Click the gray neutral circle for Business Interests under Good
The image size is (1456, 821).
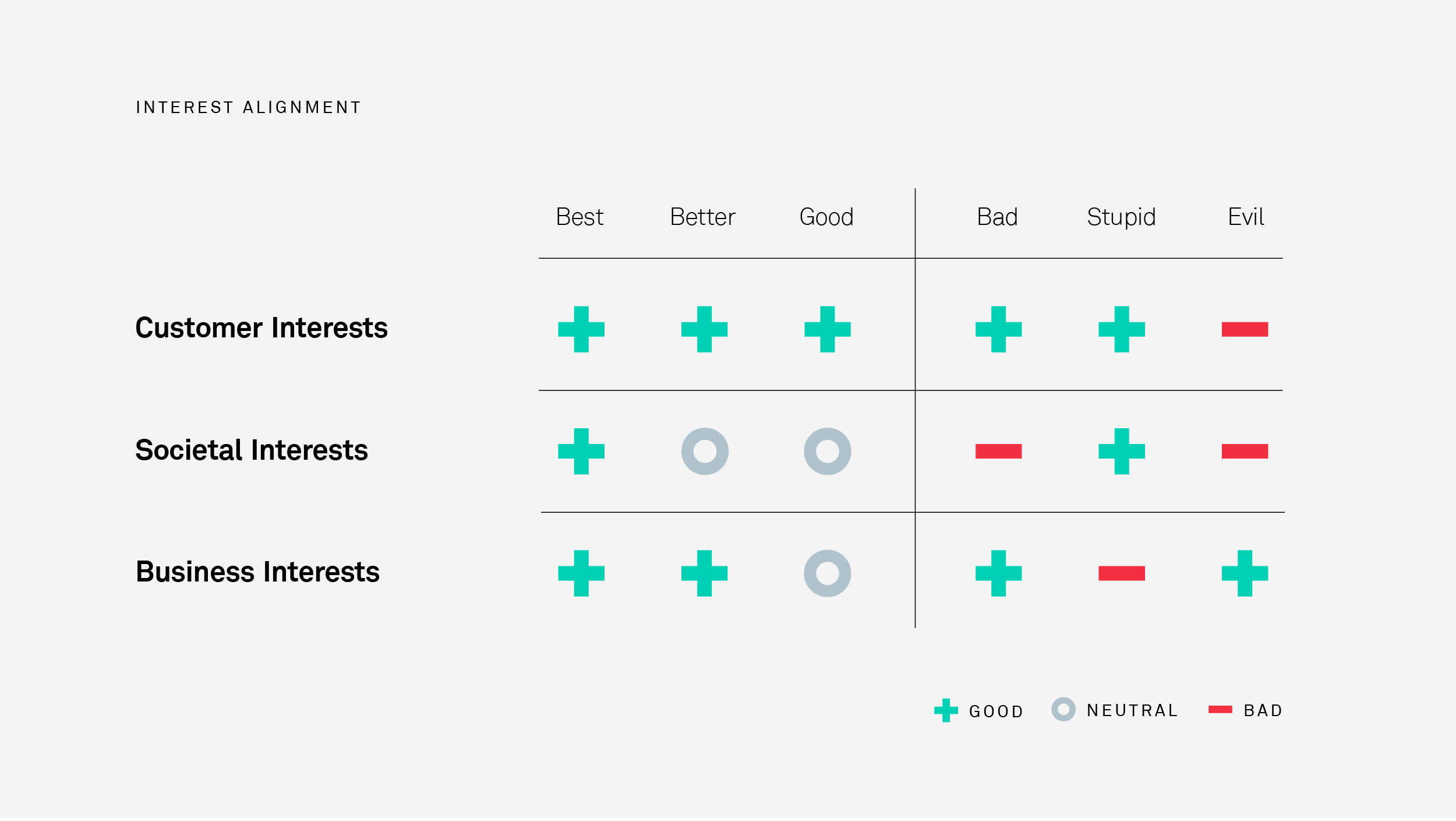pyautogui.click(x=828, y=573)
